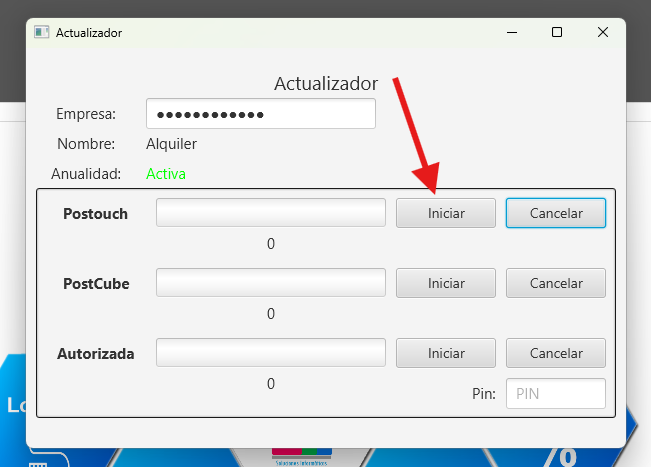Cancel the PostCube update
Image resolution: width=651 pixels, height=467 pixels.
point(556,283)
